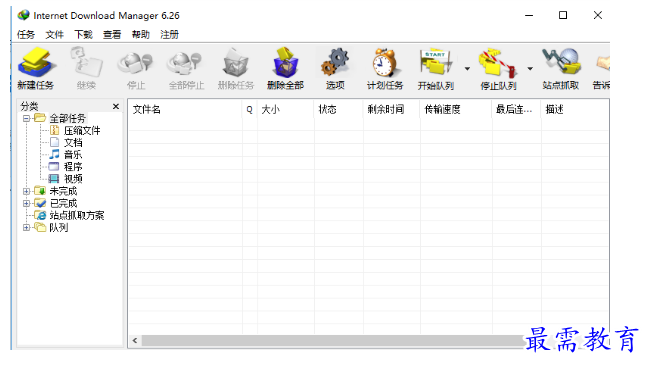Image resolution: width=647 pixels, height=371 pixels.
Task: Expand the 队列 tree node
Action: pos(26,227)
